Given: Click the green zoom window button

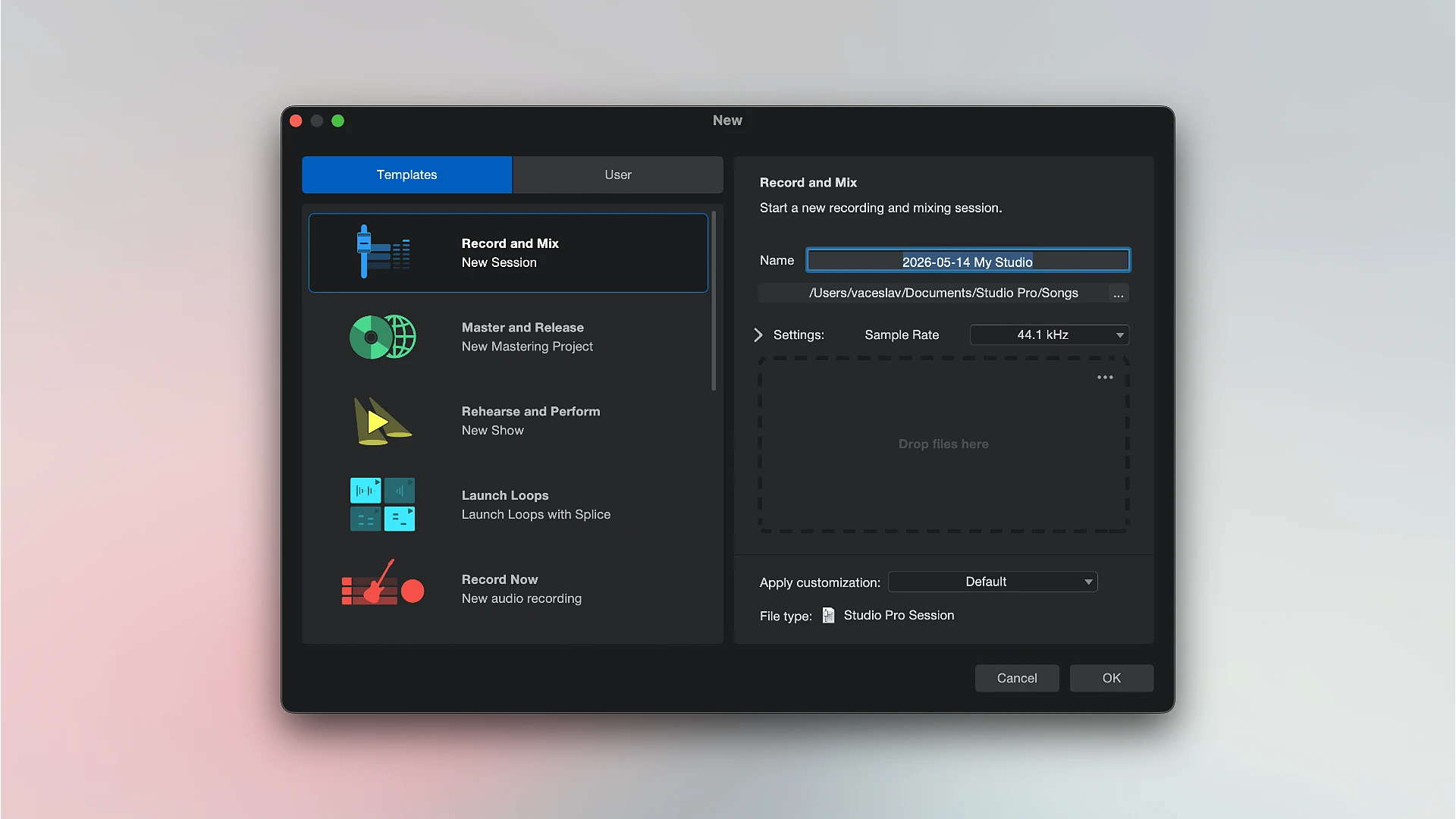Looking at the screenshot, I should 338,121.
